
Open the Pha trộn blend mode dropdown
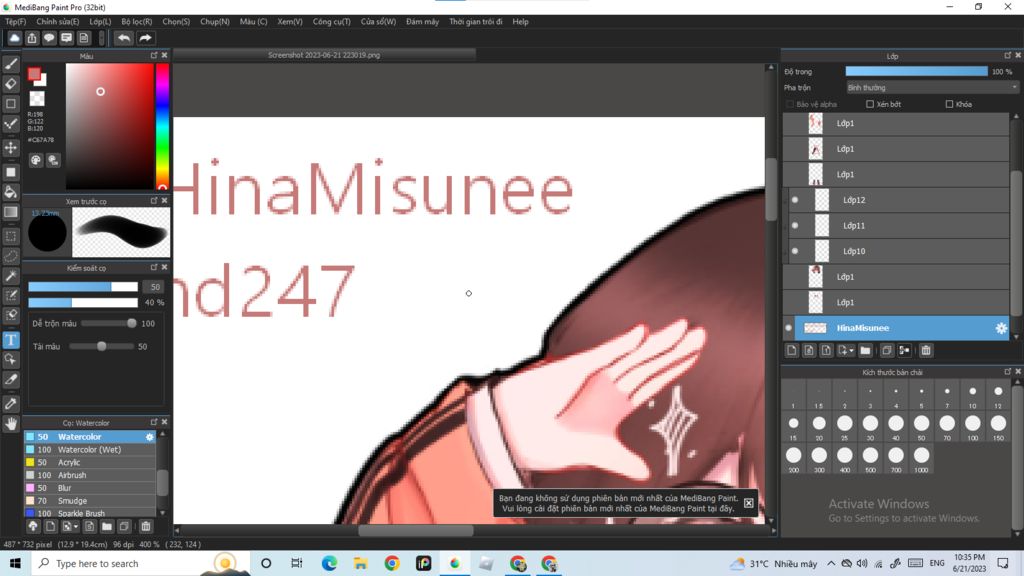point(932,88)
